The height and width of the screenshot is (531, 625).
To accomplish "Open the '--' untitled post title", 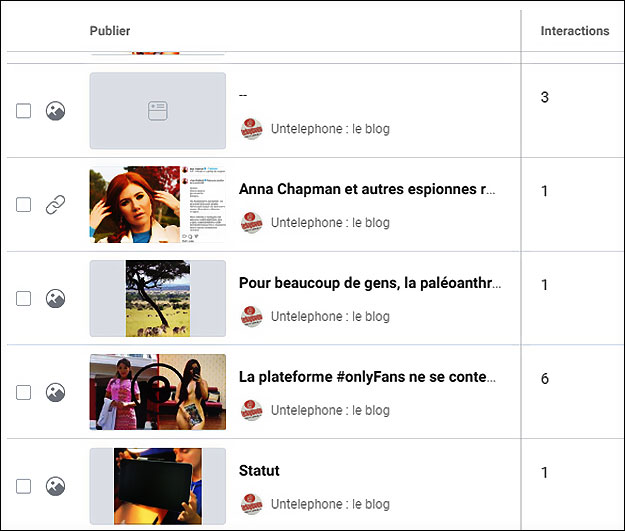I will click(x=243, y=95).
